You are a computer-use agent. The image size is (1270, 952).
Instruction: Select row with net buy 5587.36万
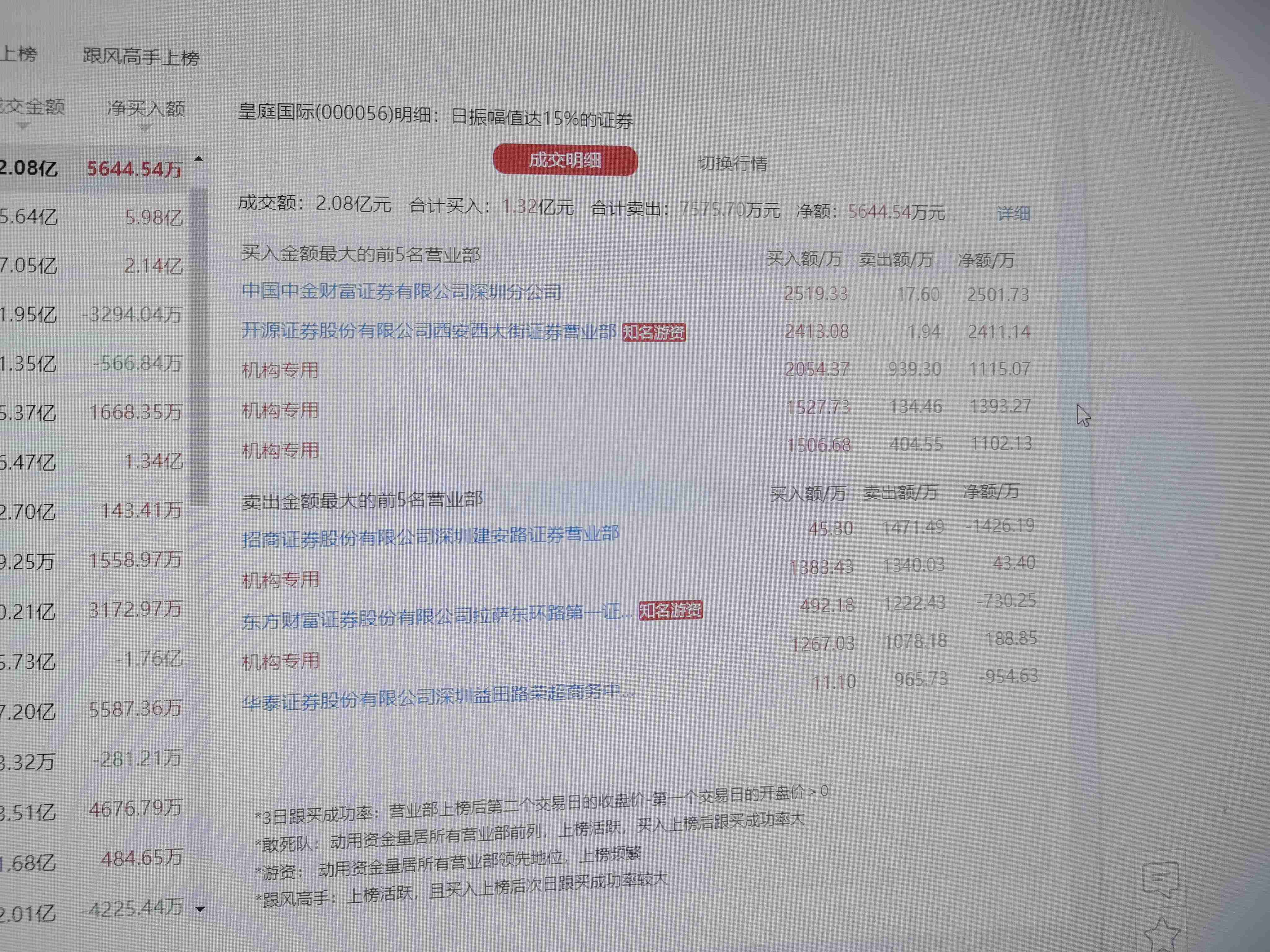click(x=95, y=709)
